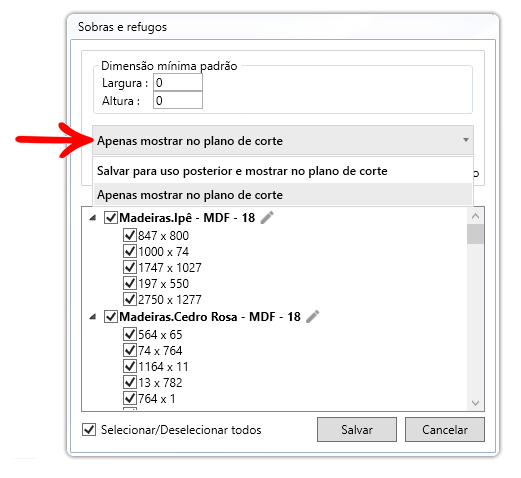Uncheck the 1747 x 1027 piece

(x=130, y=267)
